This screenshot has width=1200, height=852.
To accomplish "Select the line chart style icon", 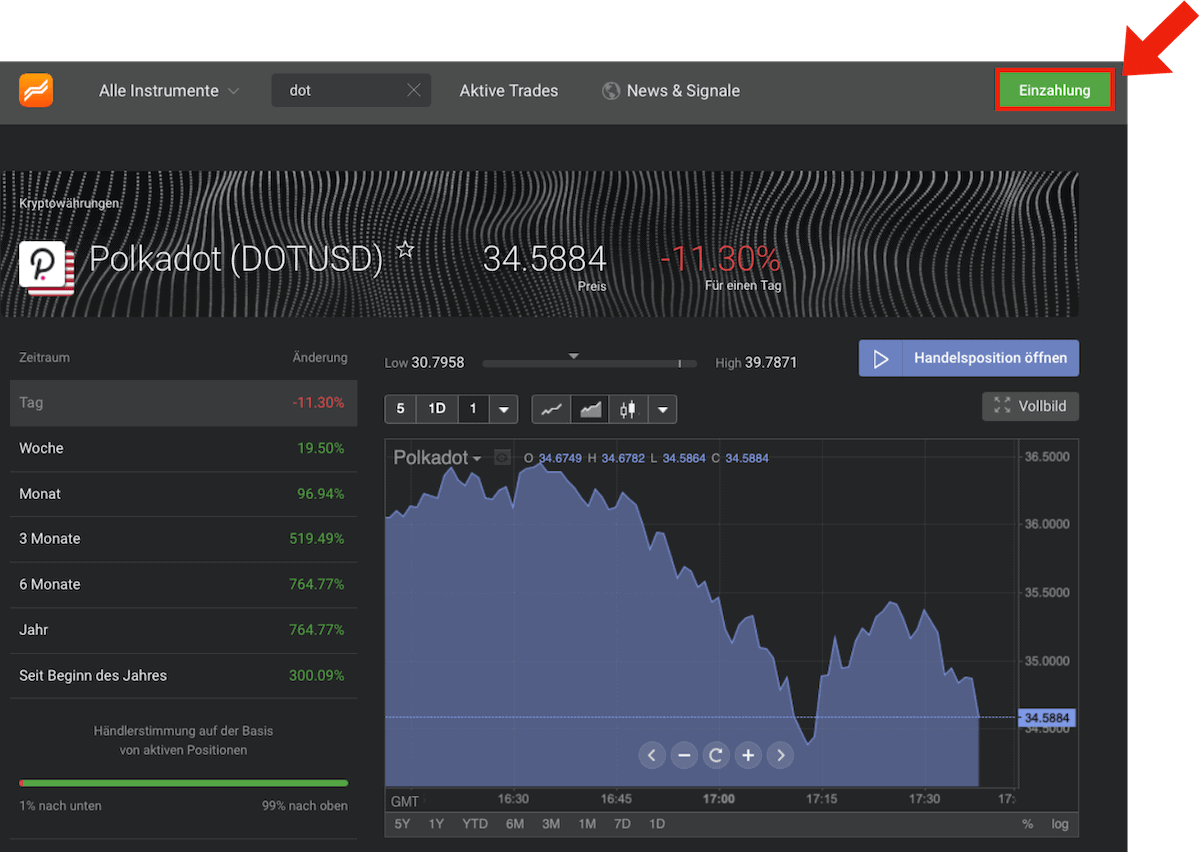I will [x=551, y=409].
